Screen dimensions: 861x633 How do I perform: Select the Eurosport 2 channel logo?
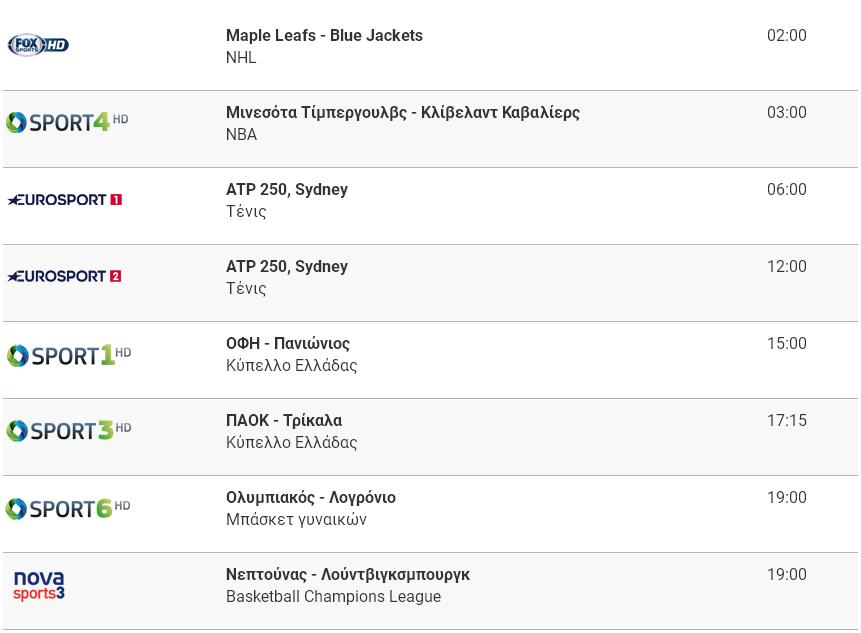point(64,276)
